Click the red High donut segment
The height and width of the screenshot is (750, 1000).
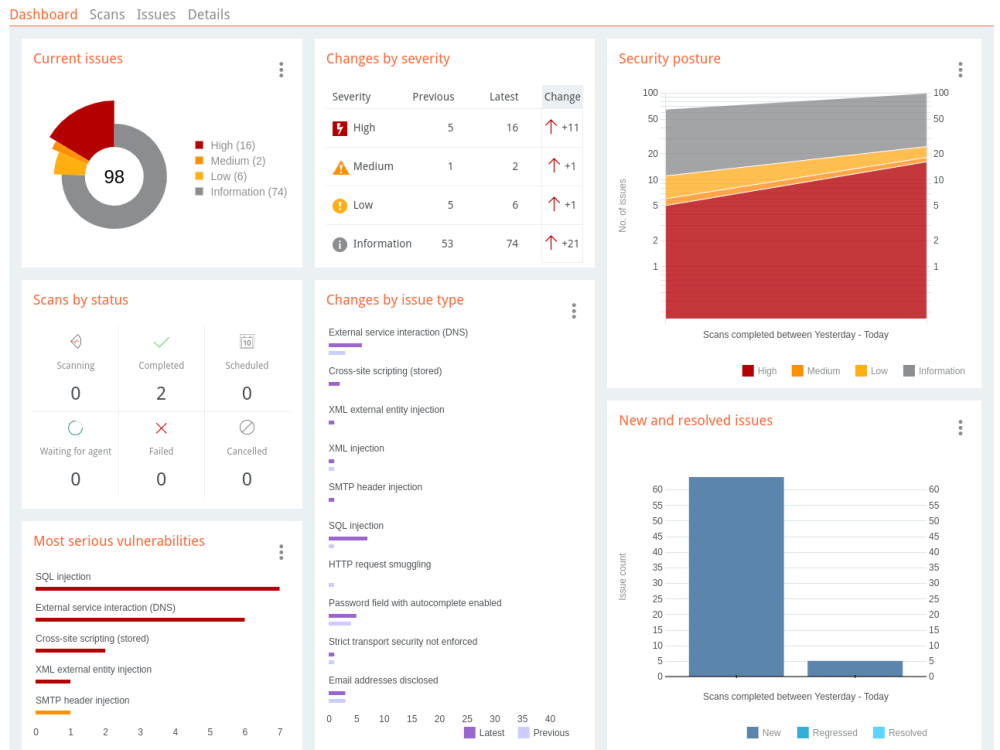pyautogui.click(x=89, y=128)
